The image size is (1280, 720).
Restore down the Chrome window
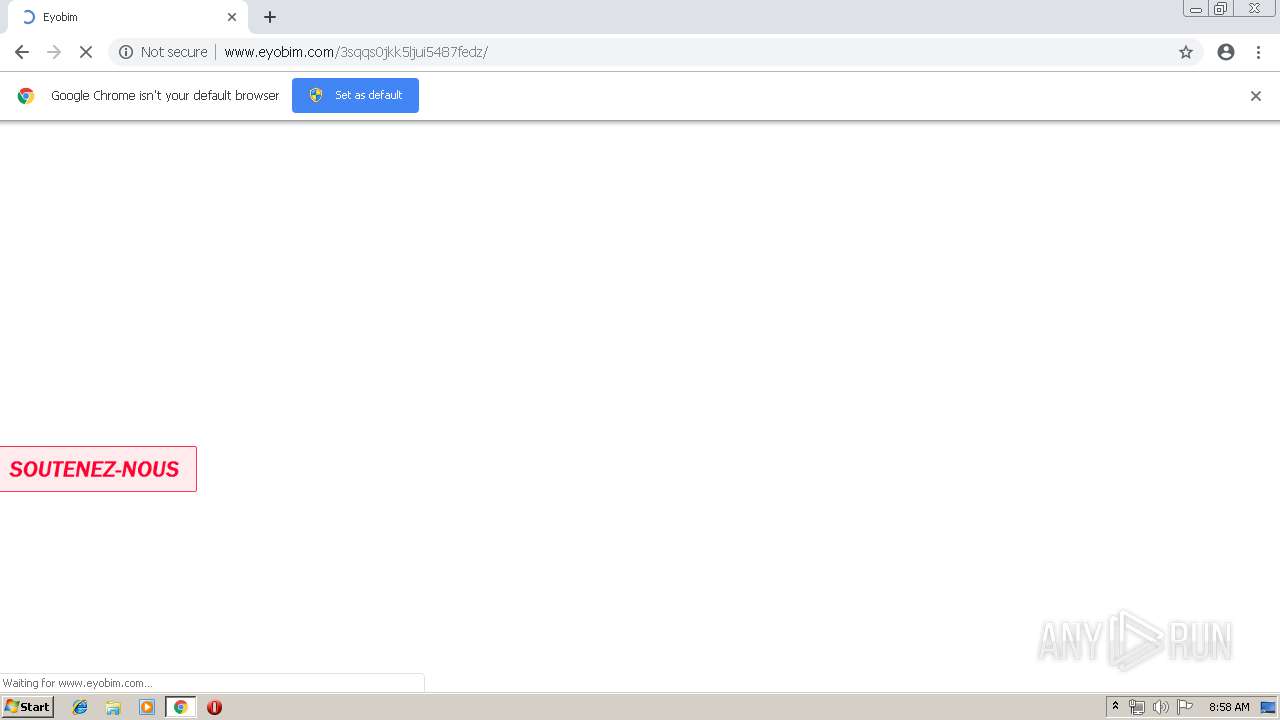pos(1221,9)
